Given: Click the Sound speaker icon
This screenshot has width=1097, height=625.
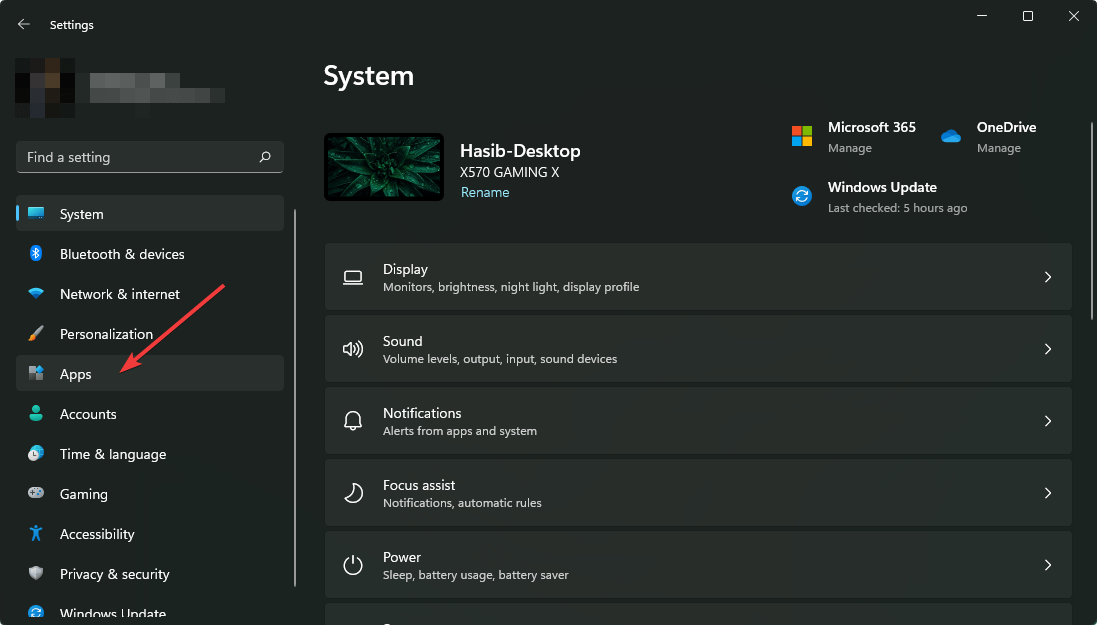Looking at the screenshot, I should [353, 349].
